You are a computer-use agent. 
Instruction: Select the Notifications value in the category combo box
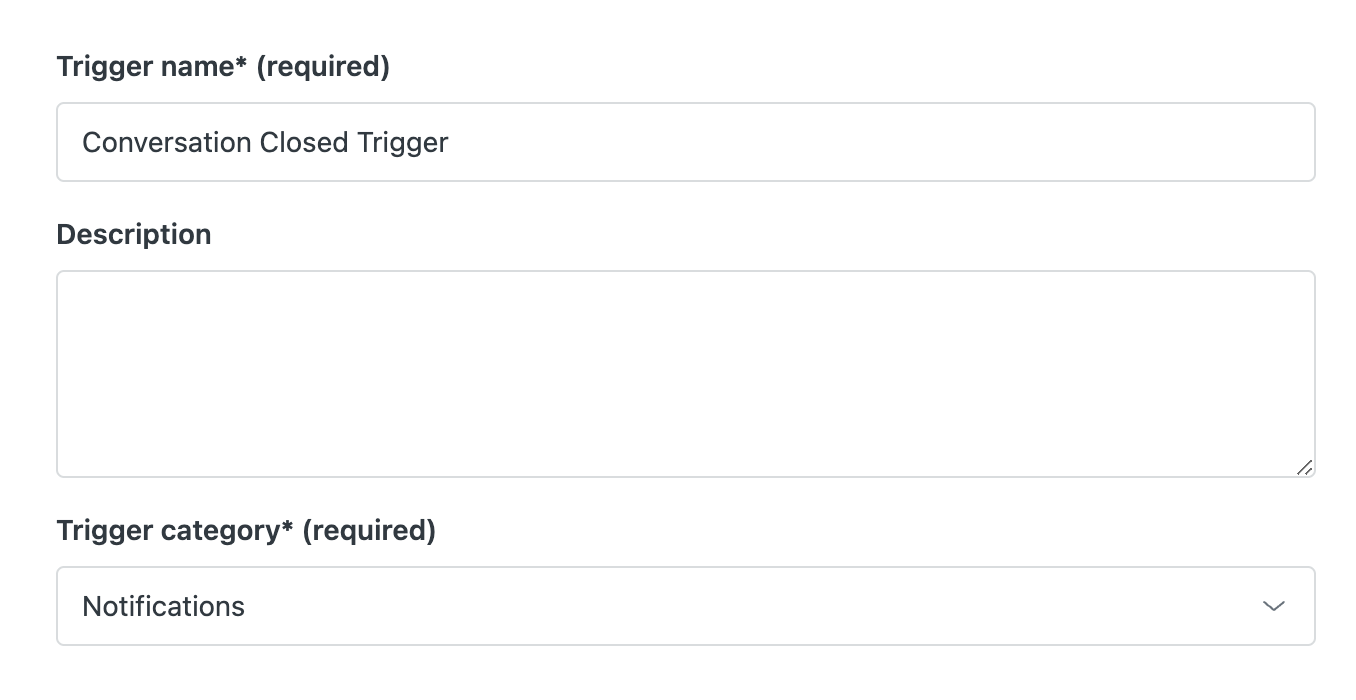click(163, 607)
